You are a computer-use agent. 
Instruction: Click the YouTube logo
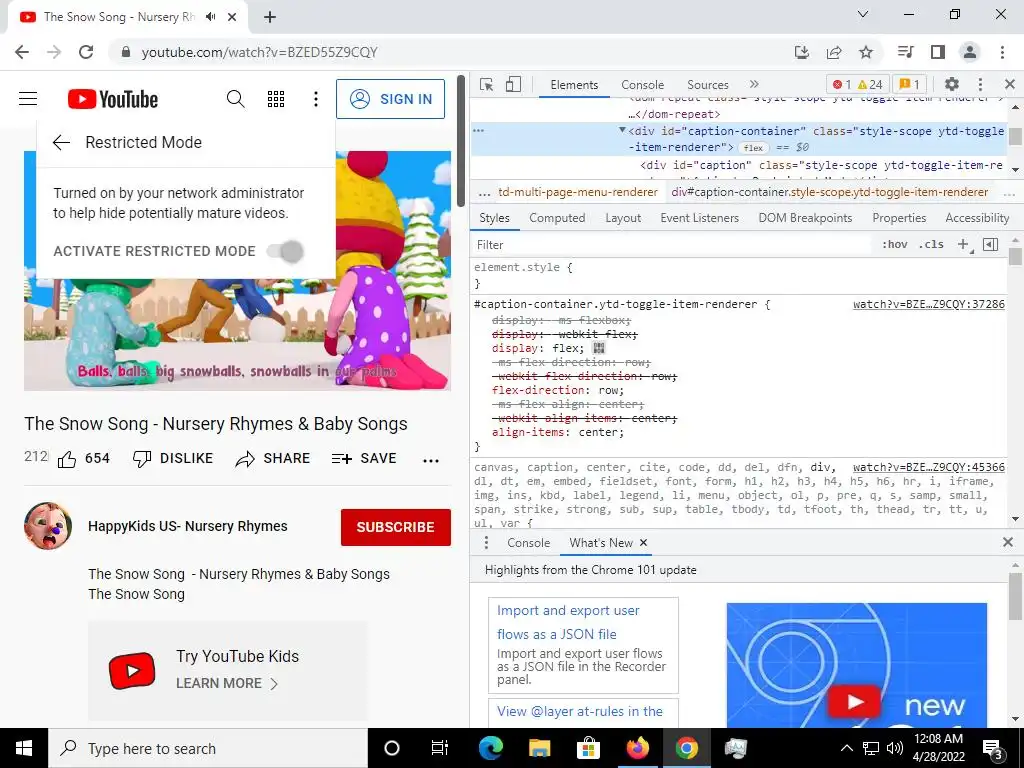tap(113, 99)
